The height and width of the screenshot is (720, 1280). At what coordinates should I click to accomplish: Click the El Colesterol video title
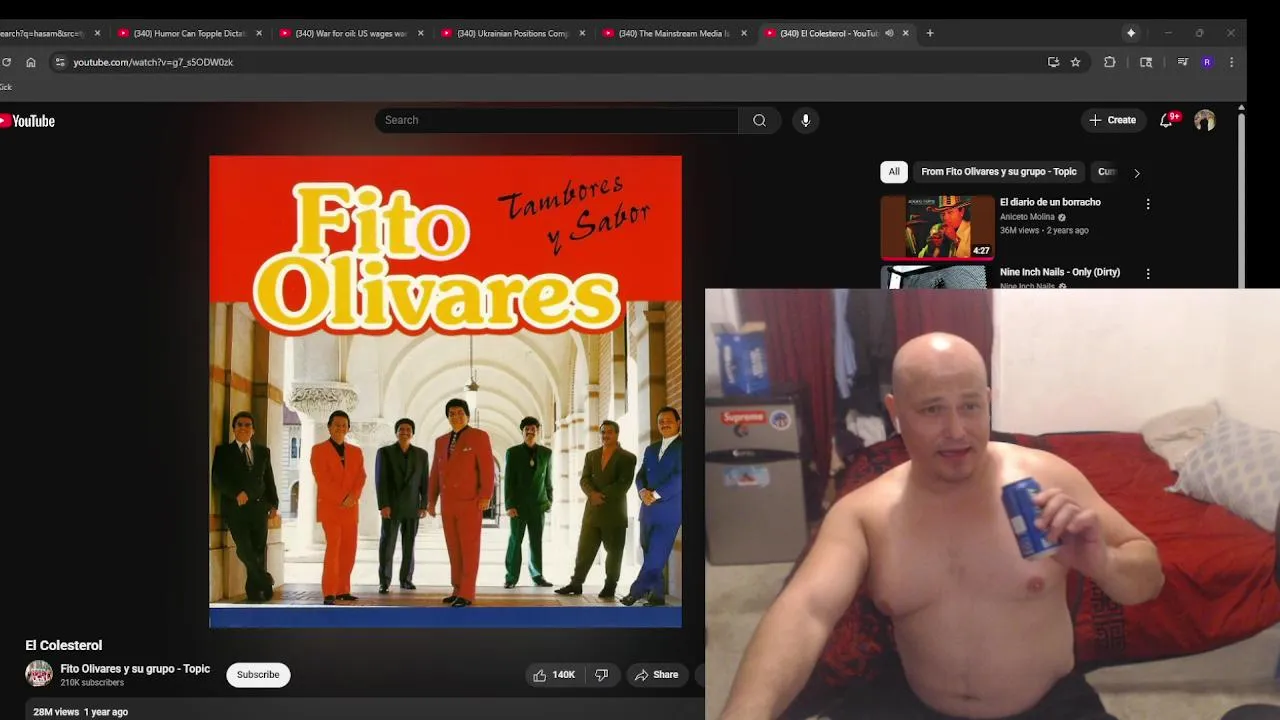click(x=63, y=645)
